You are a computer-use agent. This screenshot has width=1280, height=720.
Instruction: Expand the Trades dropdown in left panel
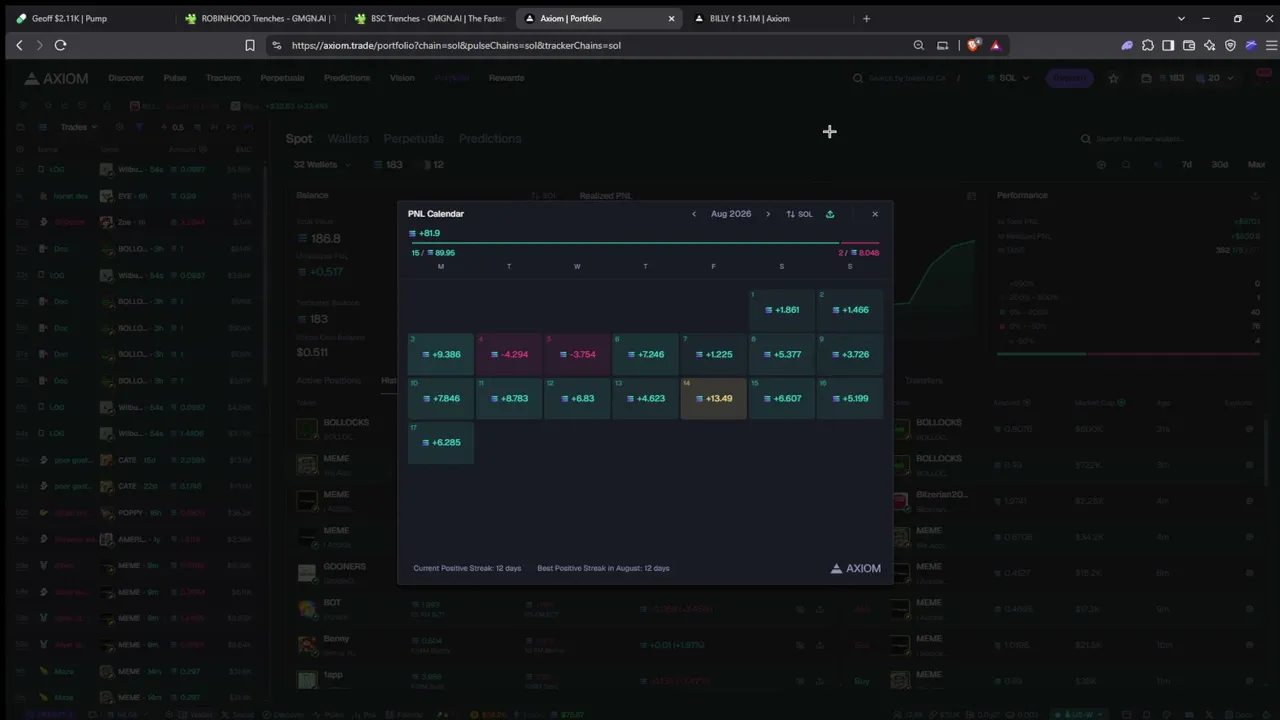click(79, 127)
